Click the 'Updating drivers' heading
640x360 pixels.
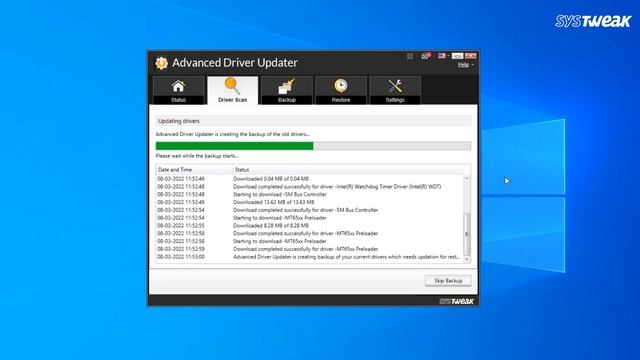coord(179,121)
